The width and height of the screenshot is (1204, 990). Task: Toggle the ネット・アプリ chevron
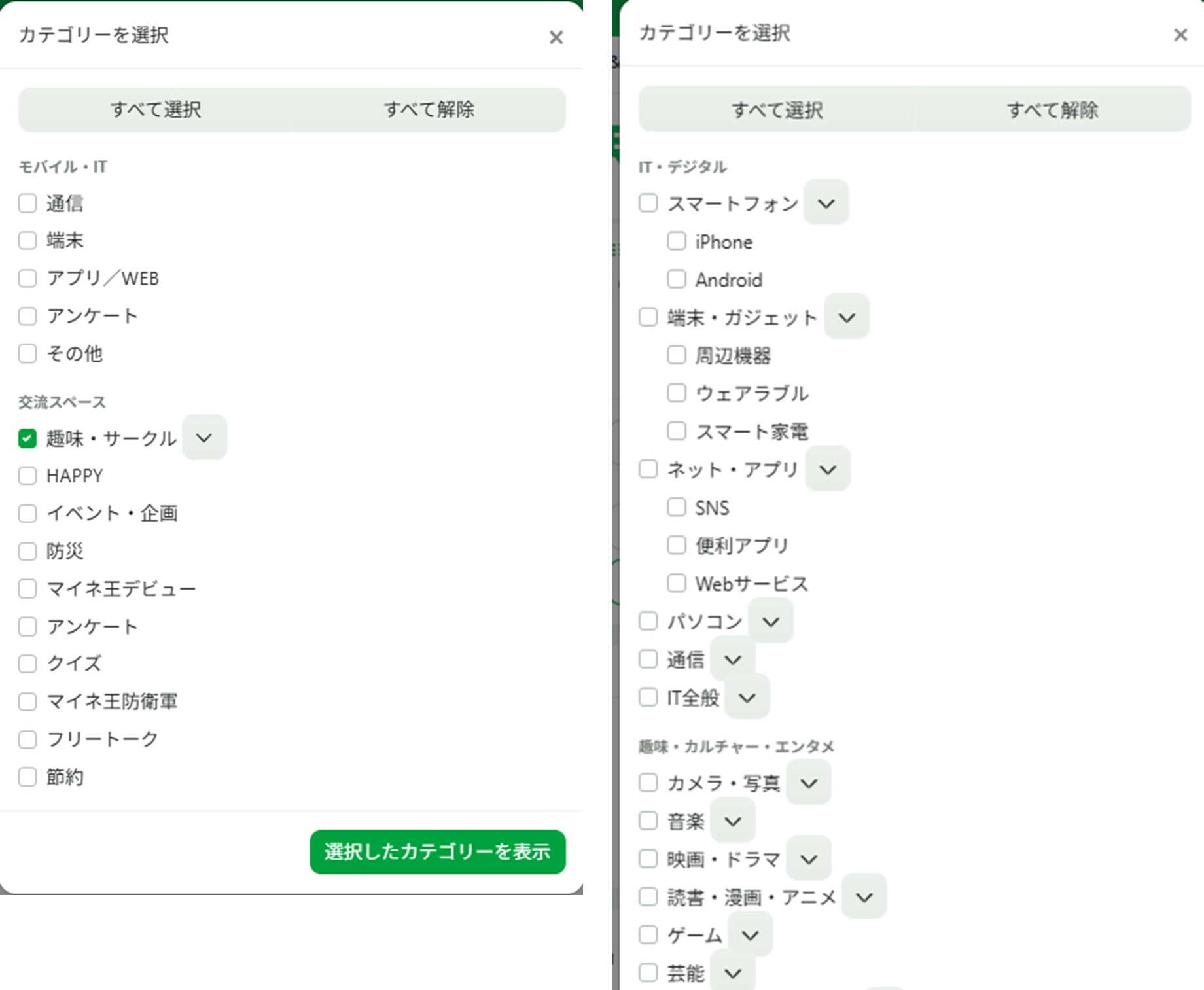(828, 469)
